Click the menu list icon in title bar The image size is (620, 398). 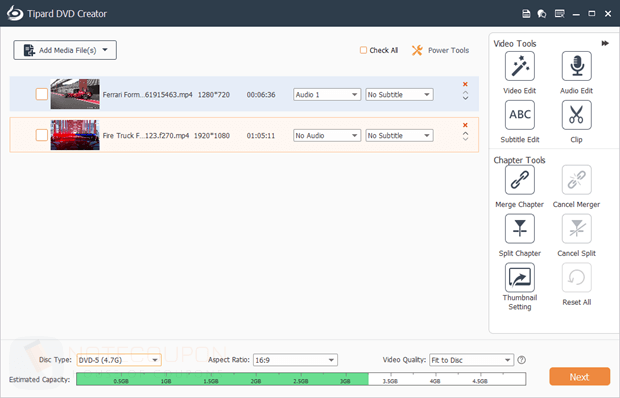[560, 14]
